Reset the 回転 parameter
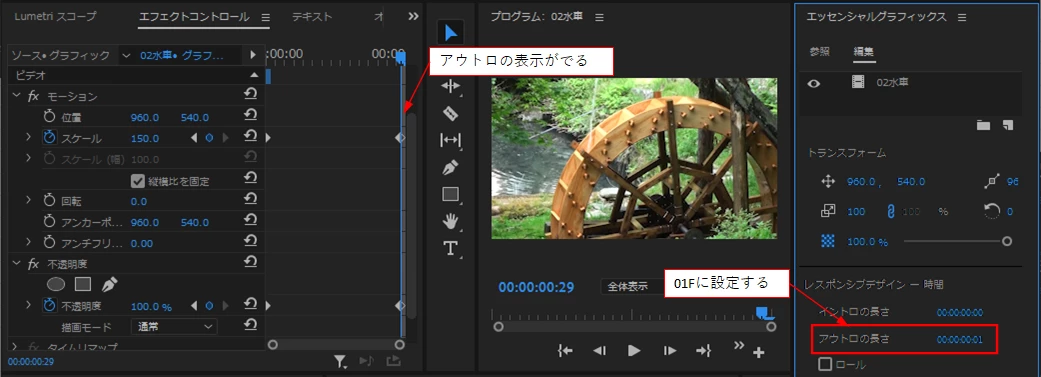 coord(250,199)
